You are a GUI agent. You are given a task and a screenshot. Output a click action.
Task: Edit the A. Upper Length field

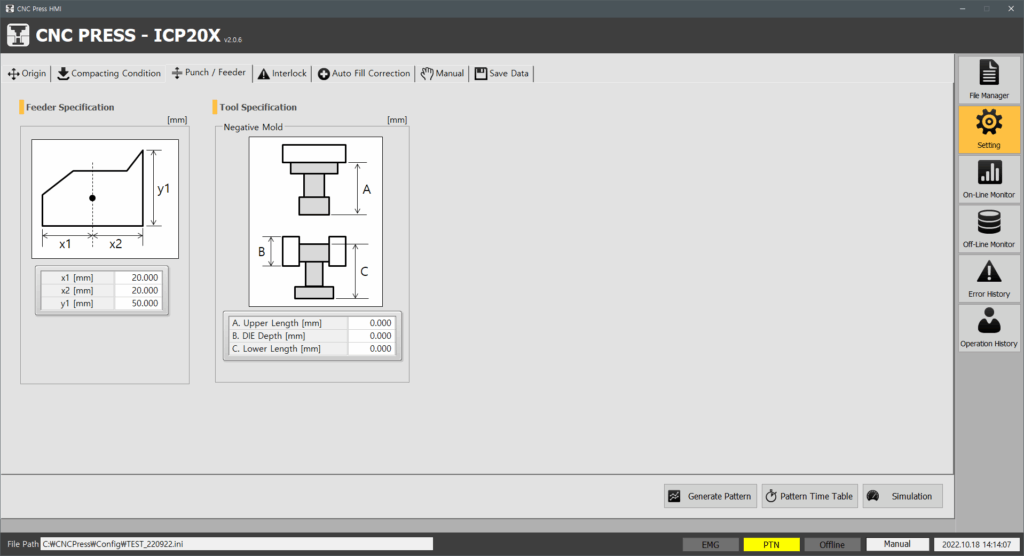click(x=371, y=323)
